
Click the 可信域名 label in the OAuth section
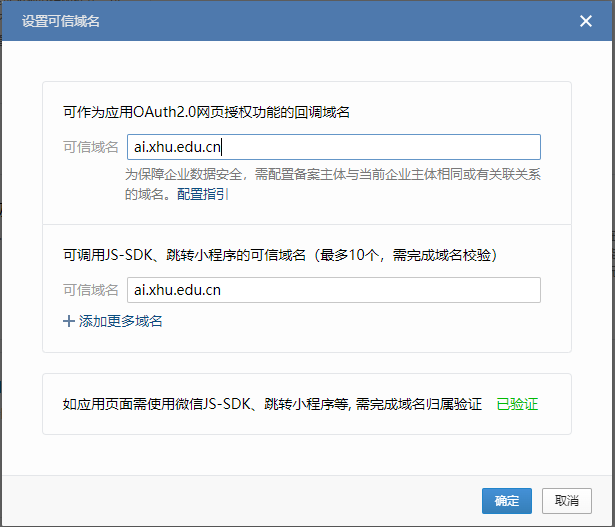tap(90, 147)
